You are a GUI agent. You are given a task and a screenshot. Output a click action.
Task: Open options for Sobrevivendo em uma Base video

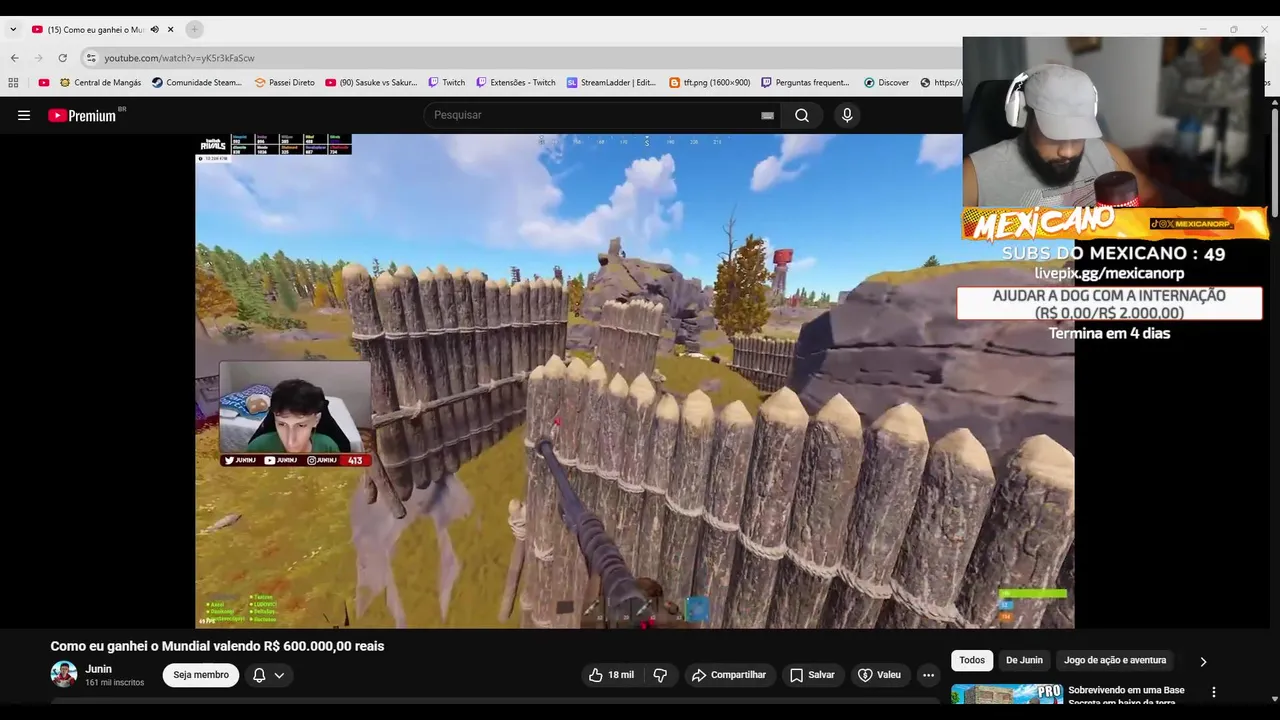(1214, 692)
